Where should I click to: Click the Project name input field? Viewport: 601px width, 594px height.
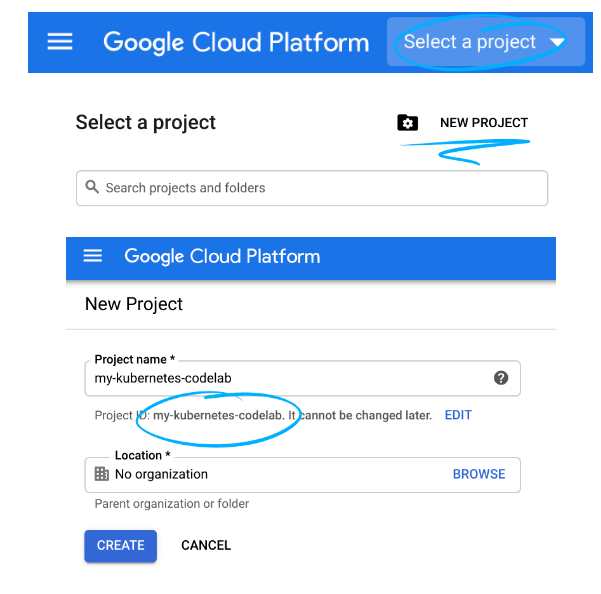click(302, 378)
